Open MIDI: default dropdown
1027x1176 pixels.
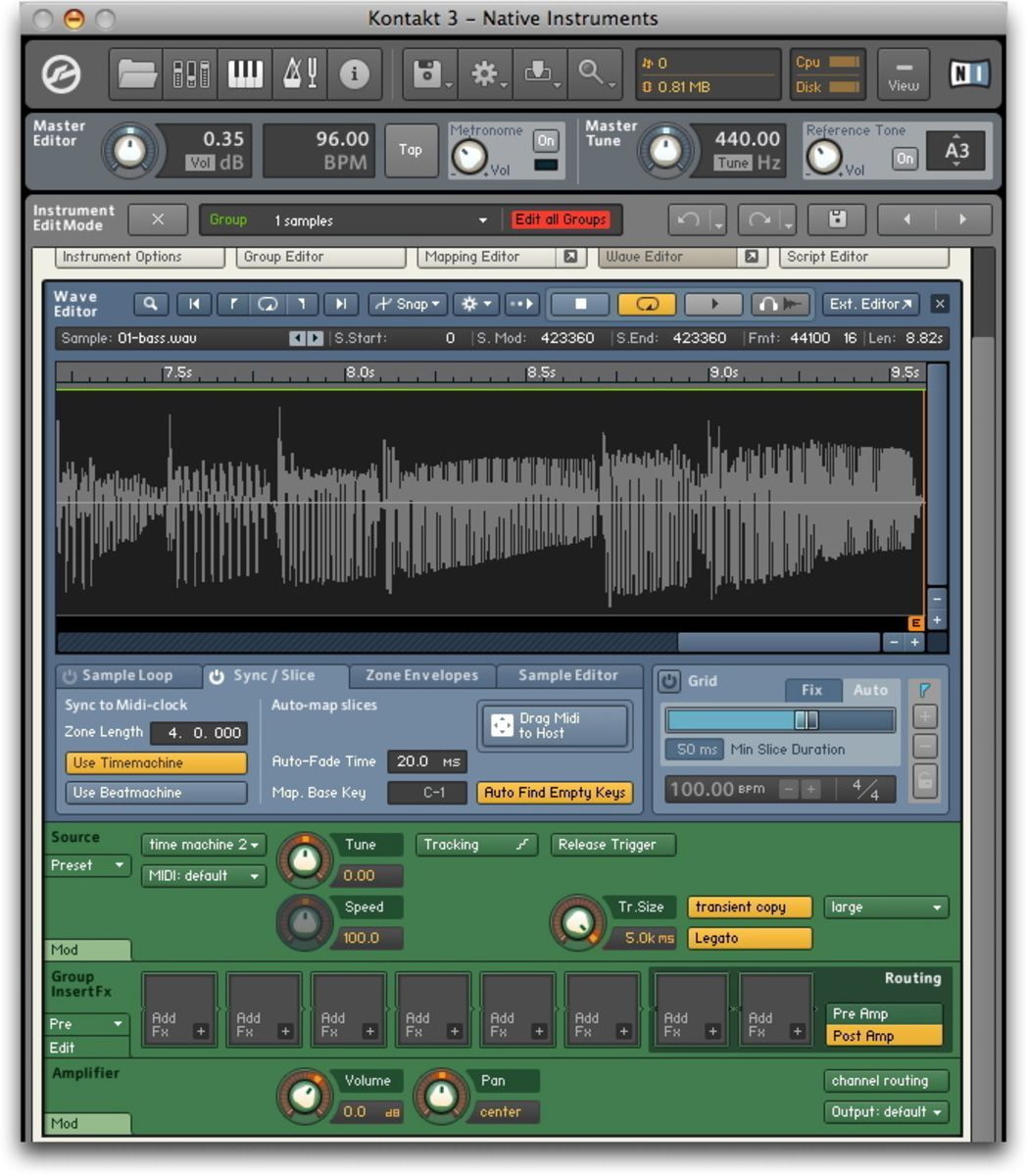coord(204,875)
